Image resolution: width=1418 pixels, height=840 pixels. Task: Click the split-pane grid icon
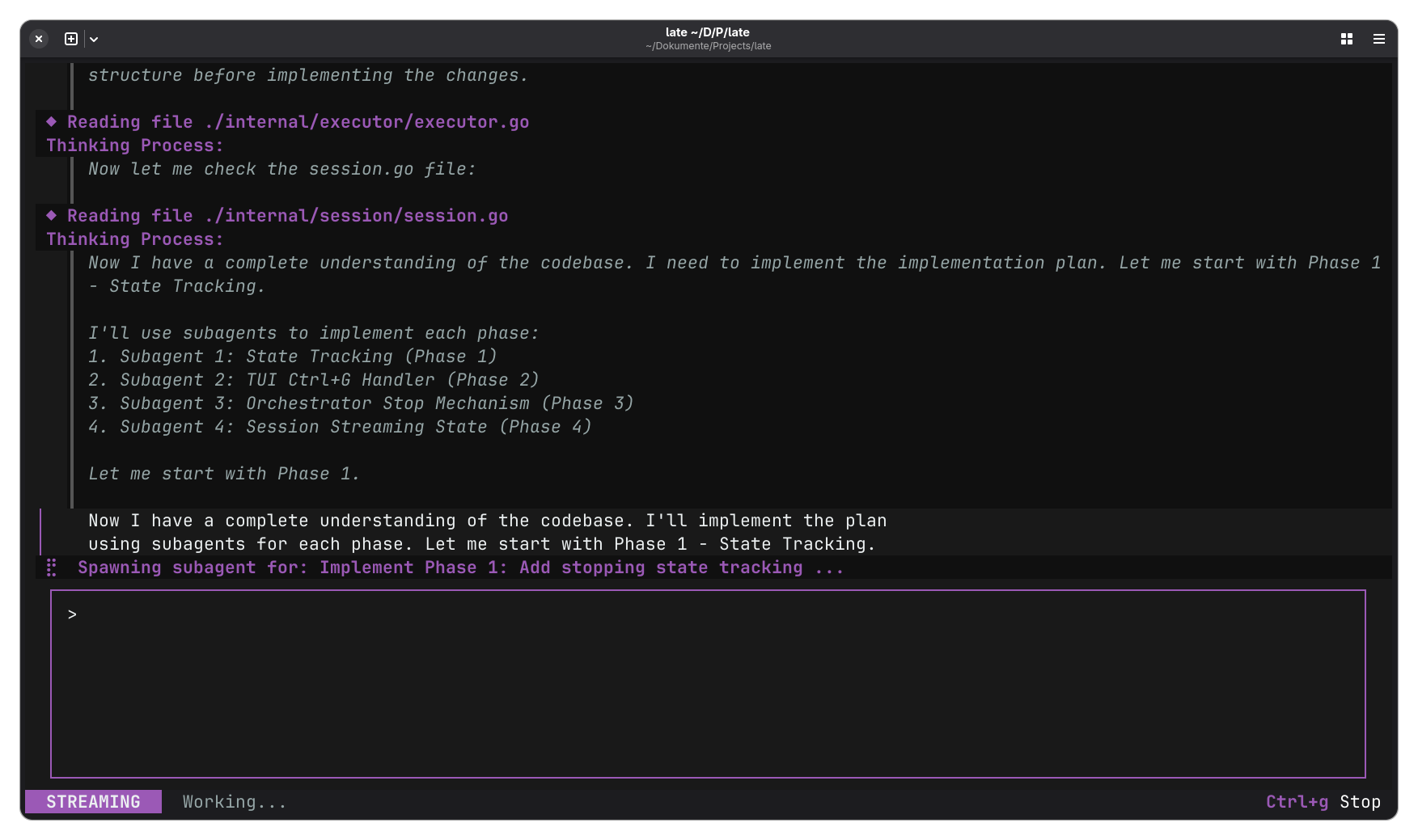(1346, 38)
